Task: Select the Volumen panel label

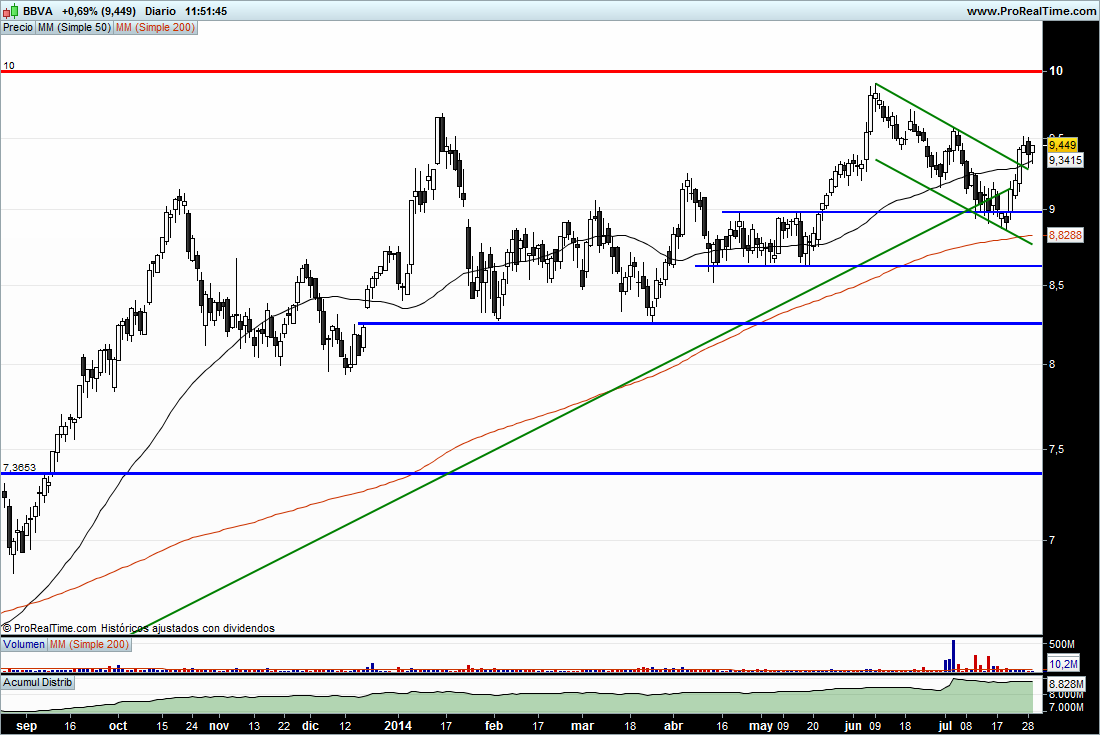Action: pyautogui.click(x=24, y=644)
